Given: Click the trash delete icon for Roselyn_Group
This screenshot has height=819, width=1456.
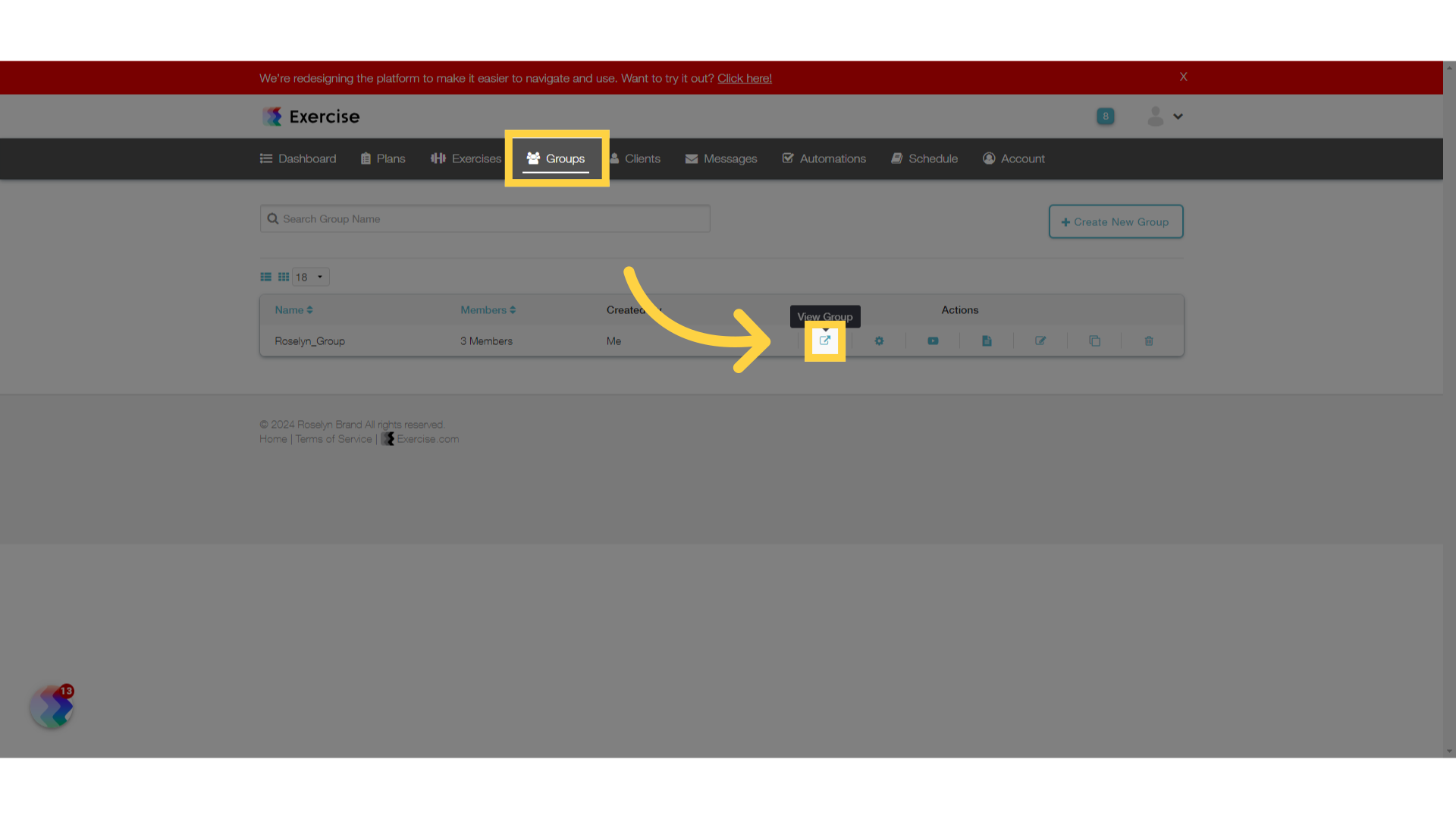Looking at the screenshot, I should 1149,341.
